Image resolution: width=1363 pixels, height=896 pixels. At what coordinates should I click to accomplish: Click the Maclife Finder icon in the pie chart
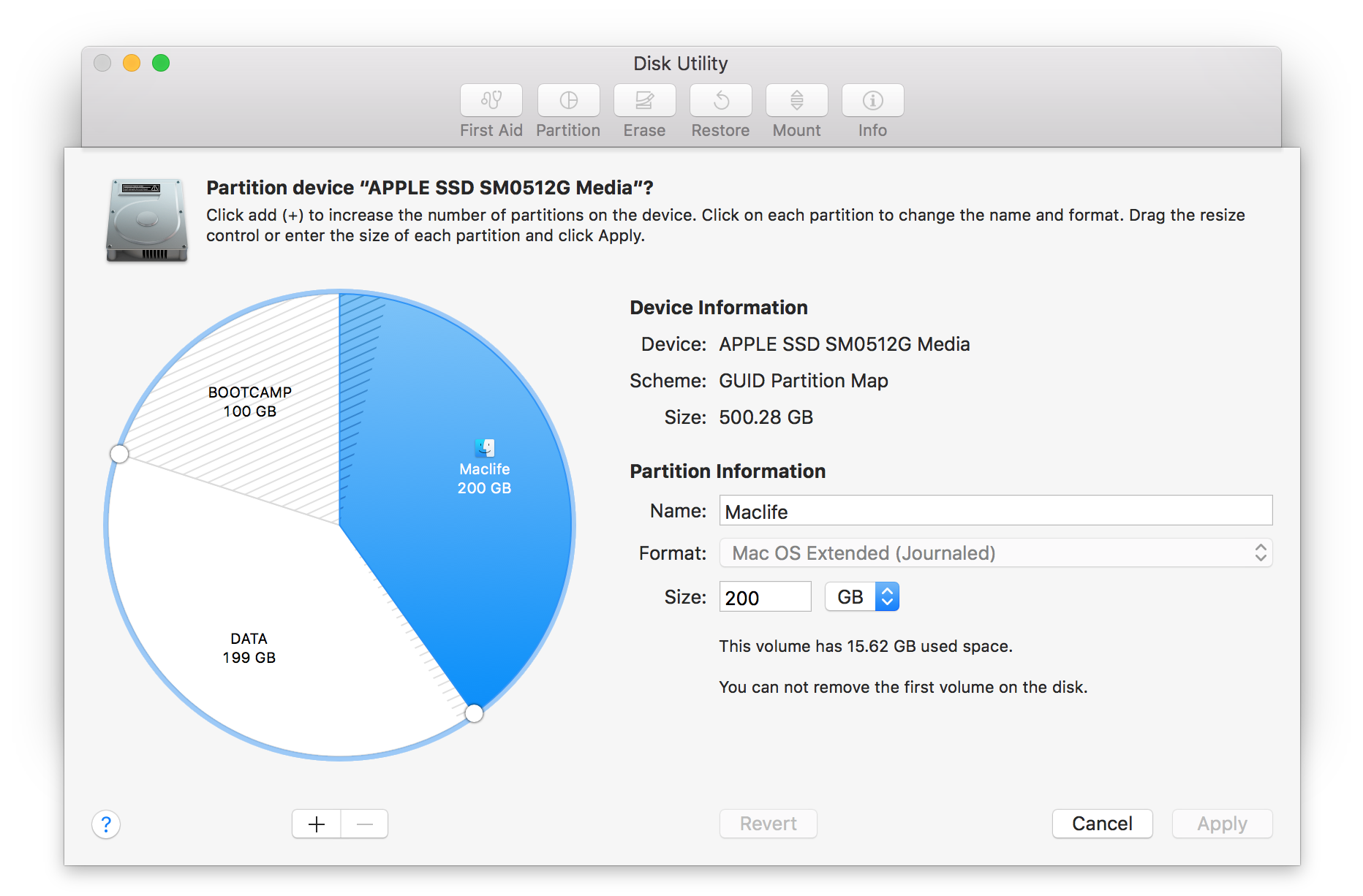coord(484,447)
